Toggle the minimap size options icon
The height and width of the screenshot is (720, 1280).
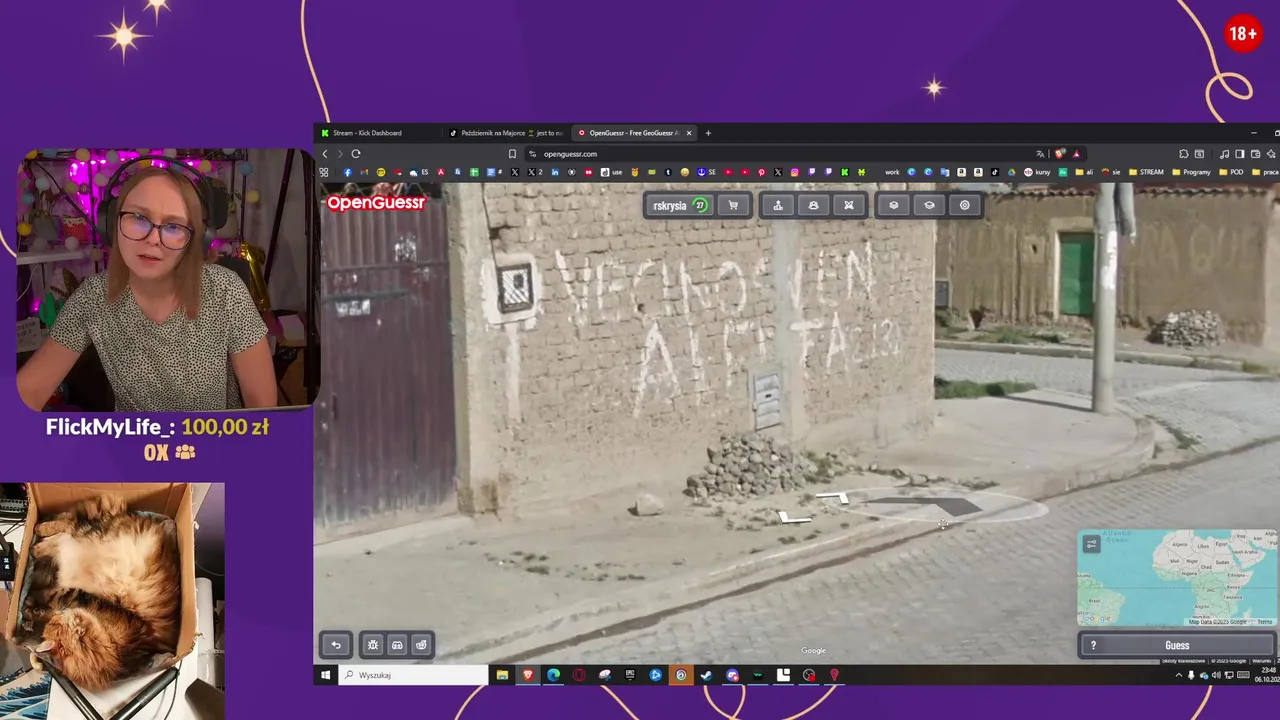click(1091, 544)
